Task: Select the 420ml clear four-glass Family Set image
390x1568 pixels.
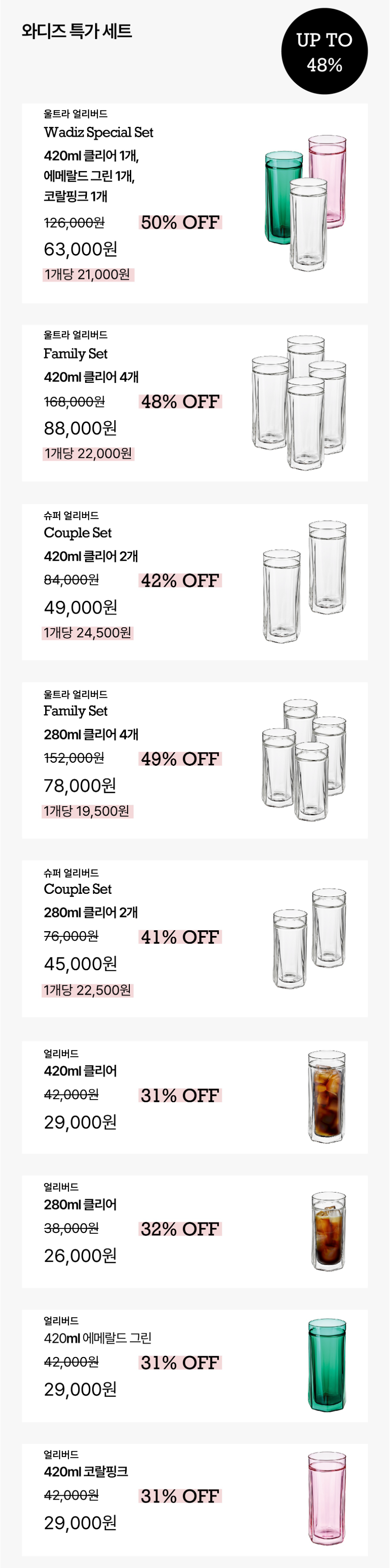Action: [x=299, y=402]
